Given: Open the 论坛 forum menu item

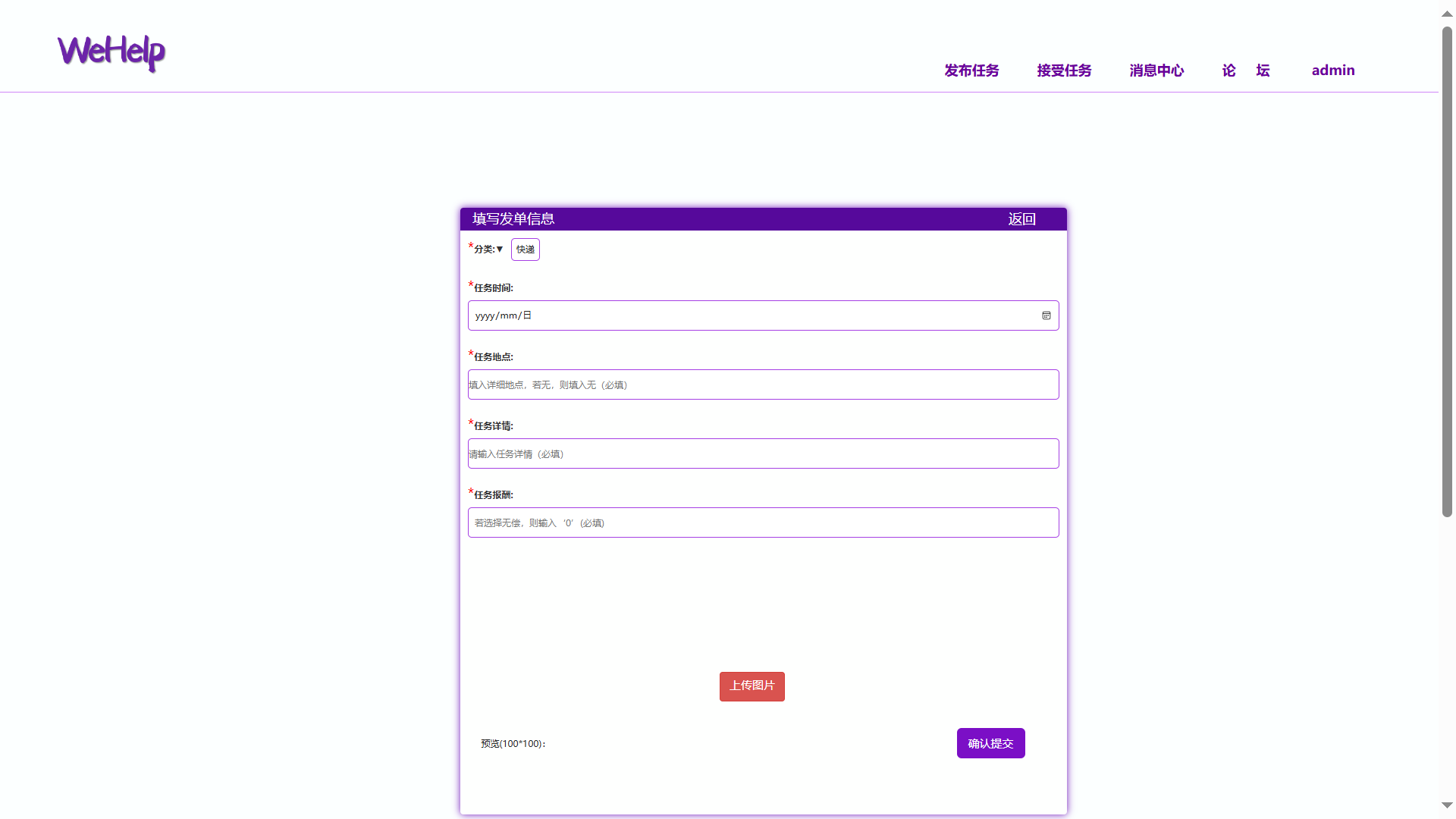Looking at the screenshot, I should (x=1246, y=71).
